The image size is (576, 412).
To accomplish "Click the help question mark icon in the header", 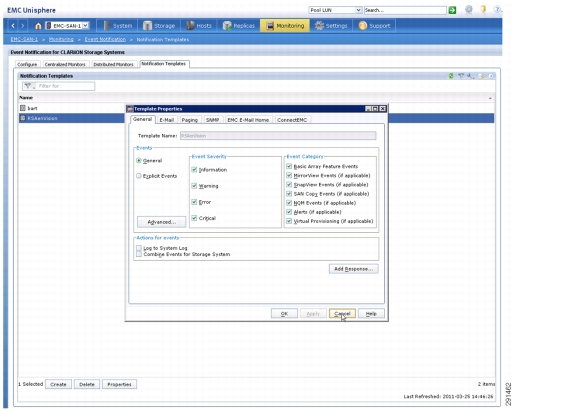I will [x=497, y=10].
